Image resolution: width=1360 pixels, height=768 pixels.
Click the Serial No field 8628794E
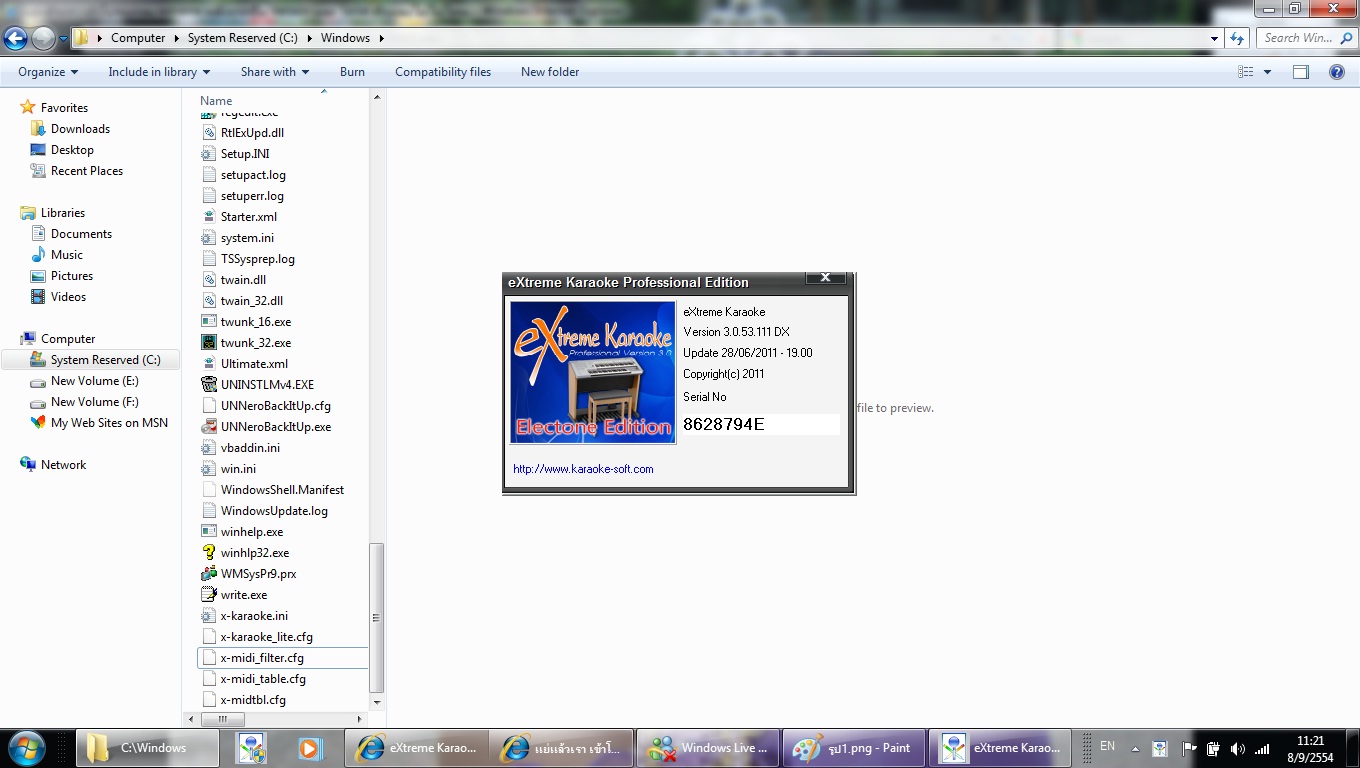click(760, 424)
